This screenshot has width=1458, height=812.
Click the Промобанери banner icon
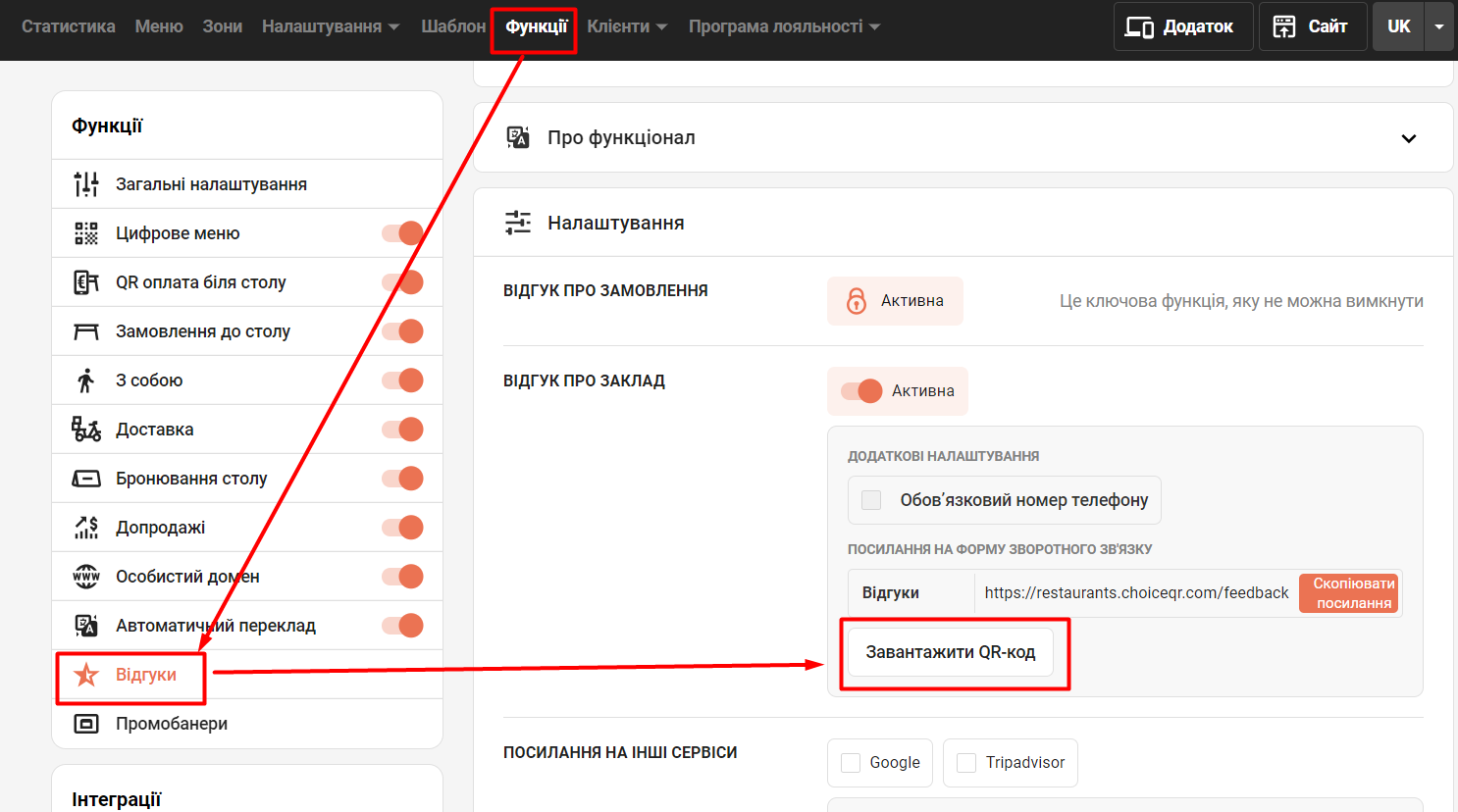pyautogui.click(x=86, y=724)
